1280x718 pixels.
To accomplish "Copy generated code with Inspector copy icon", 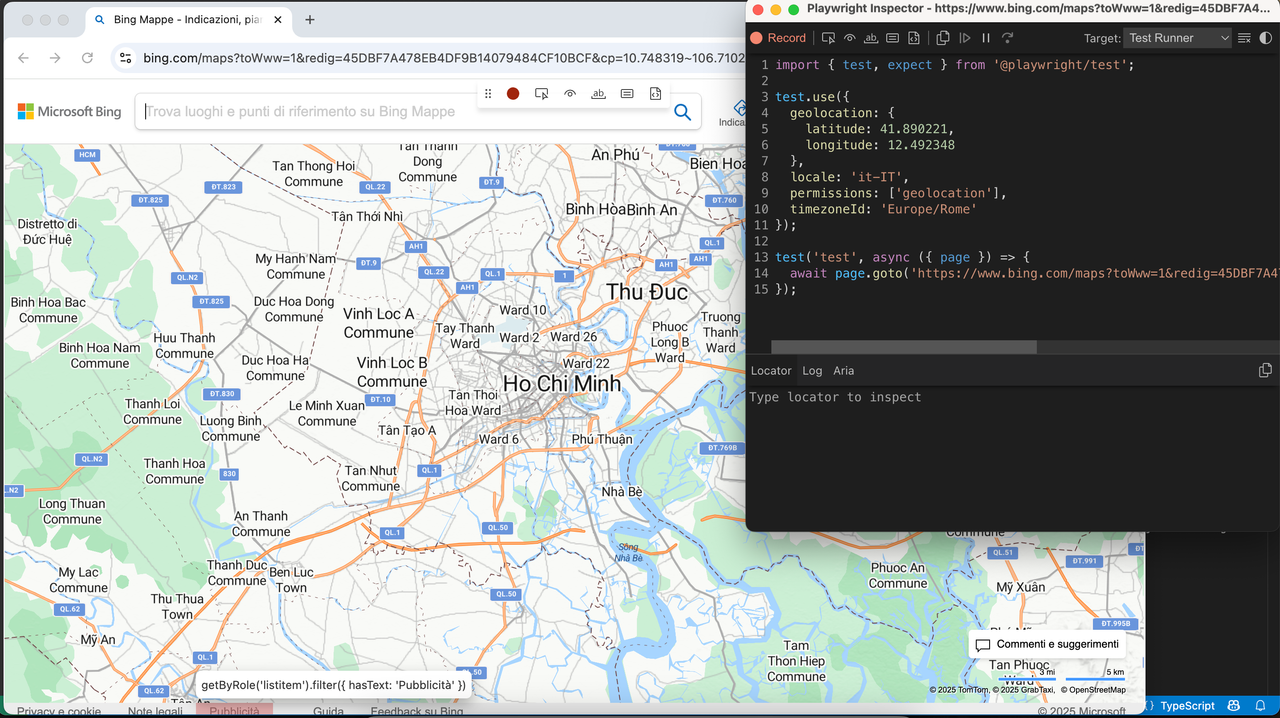I will coord(943,38).
